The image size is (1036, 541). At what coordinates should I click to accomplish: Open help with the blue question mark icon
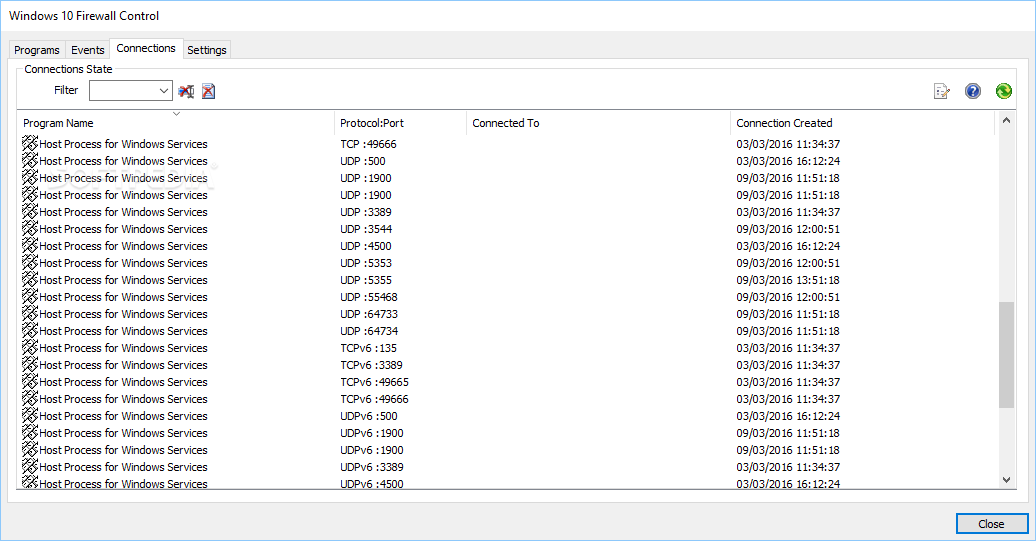click(973, 91)
